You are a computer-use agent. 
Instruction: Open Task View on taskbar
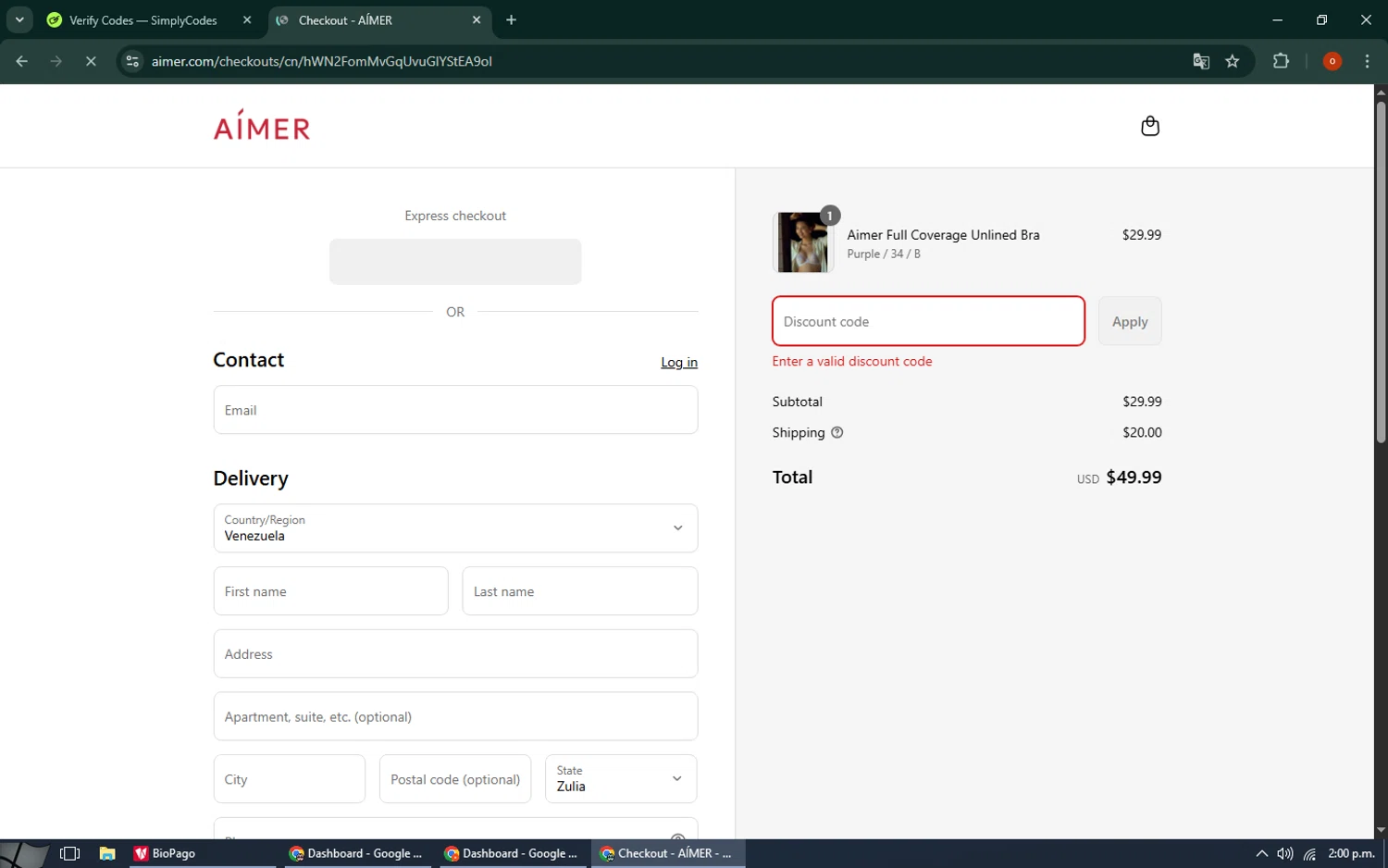pyautogui.click(x=69, y=853)
